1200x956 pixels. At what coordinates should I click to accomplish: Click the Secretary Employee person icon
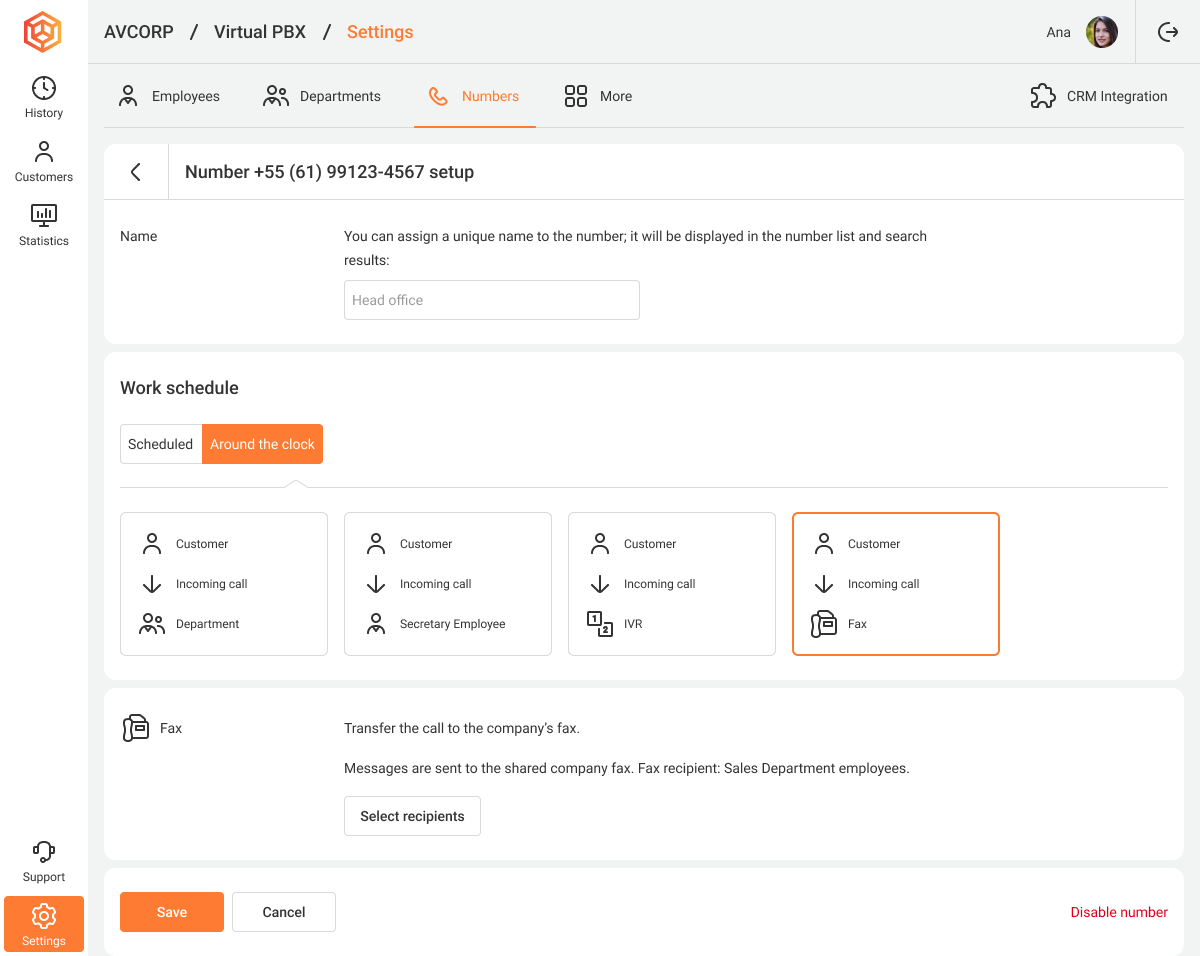376,624
